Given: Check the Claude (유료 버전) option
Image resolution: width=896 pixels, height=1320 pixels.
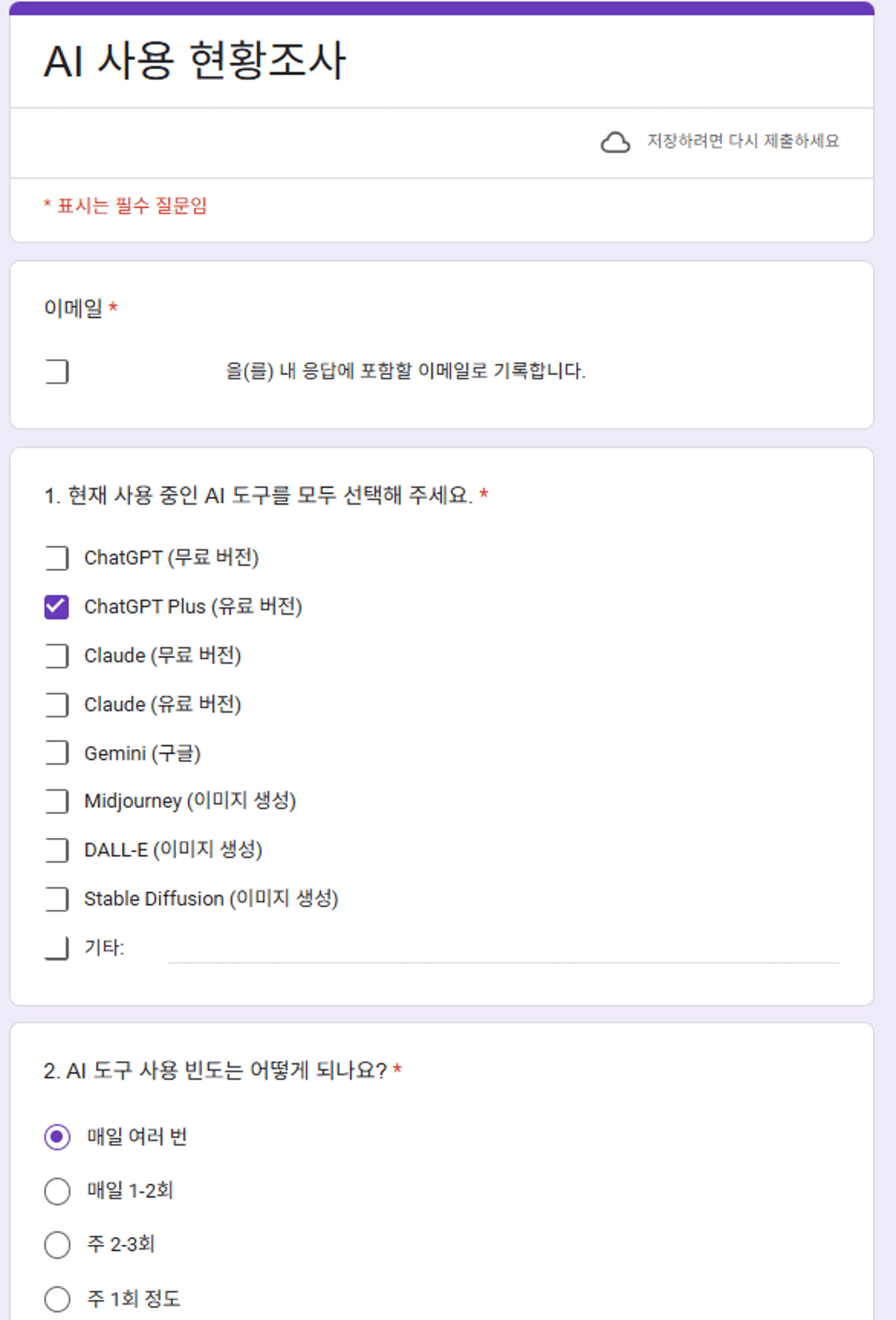Looking at the screenshot, I should [56, 705].
